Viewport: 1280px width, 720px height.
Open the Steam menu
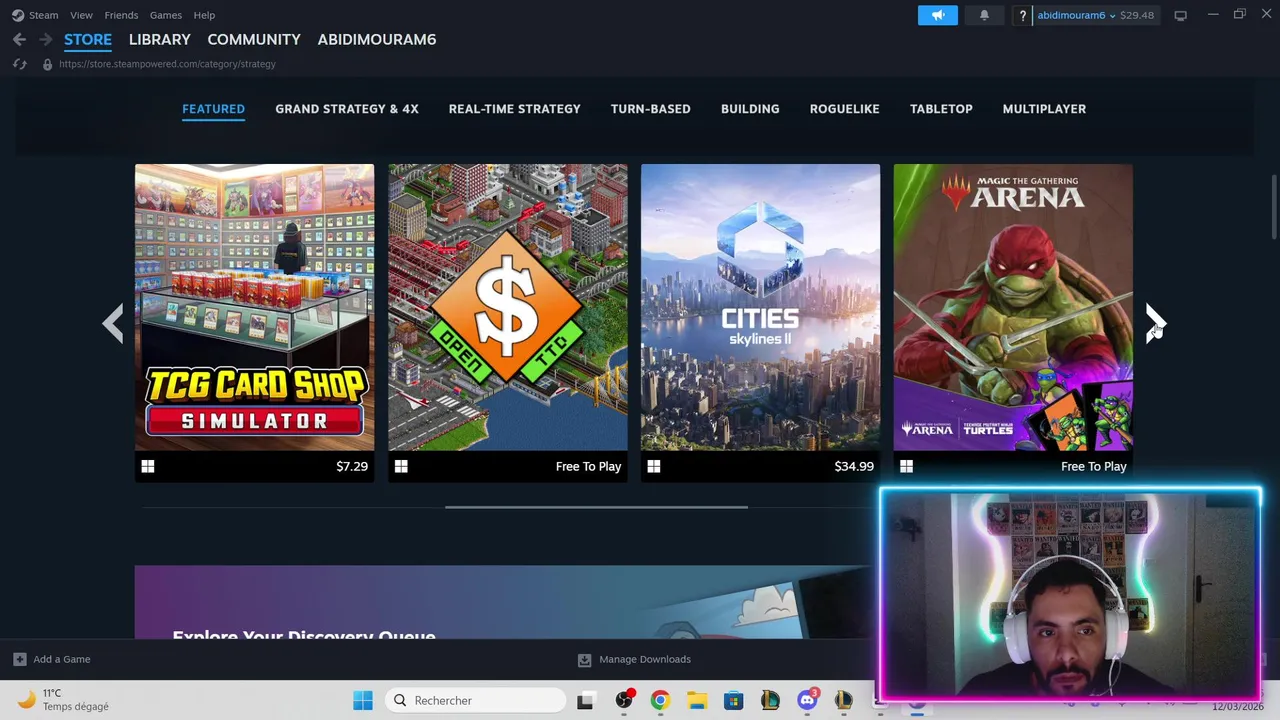(44, 15)
